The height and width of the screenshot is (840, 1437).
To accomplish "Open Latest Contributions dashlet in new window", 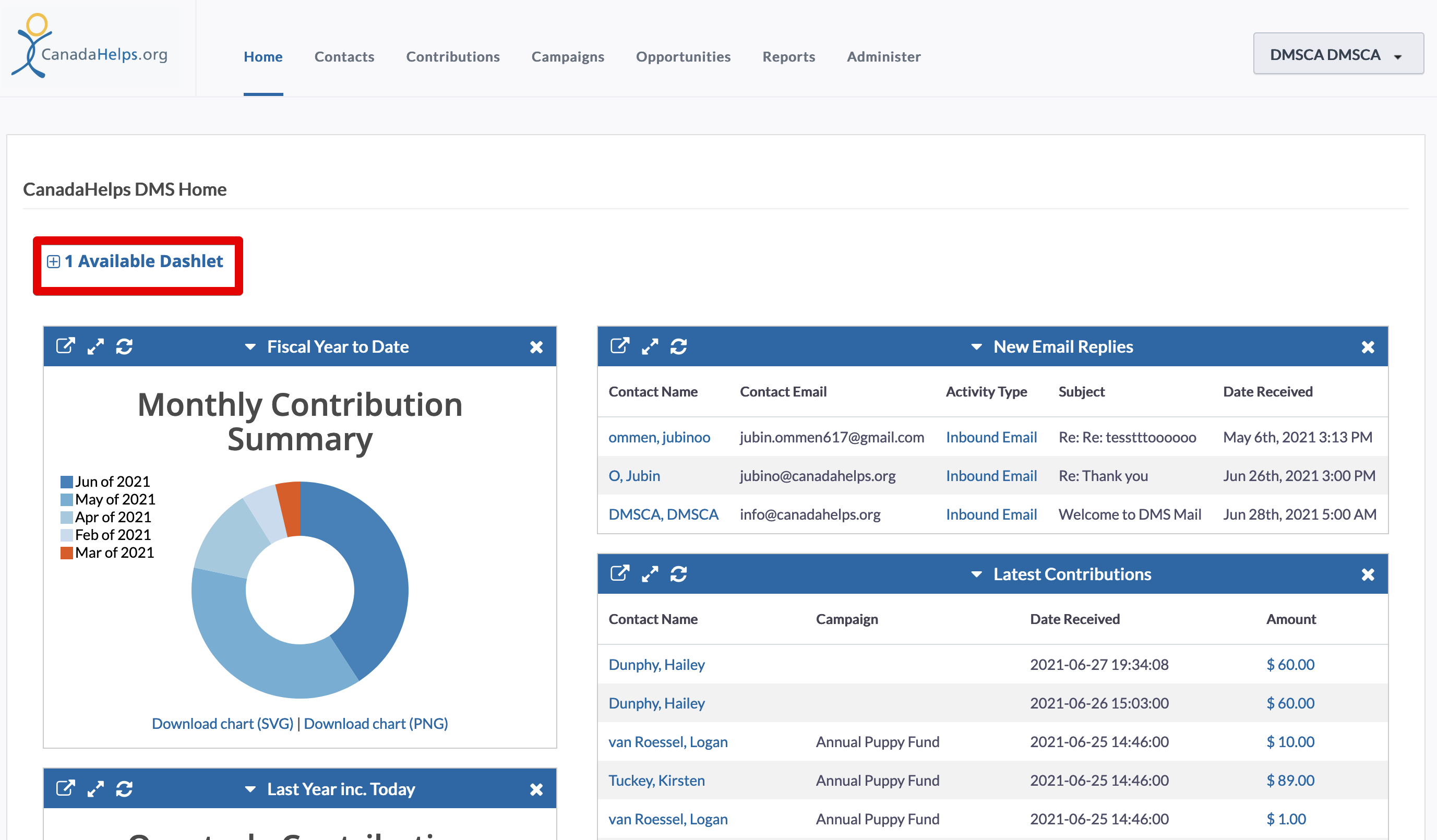I will tap(620, 574).
